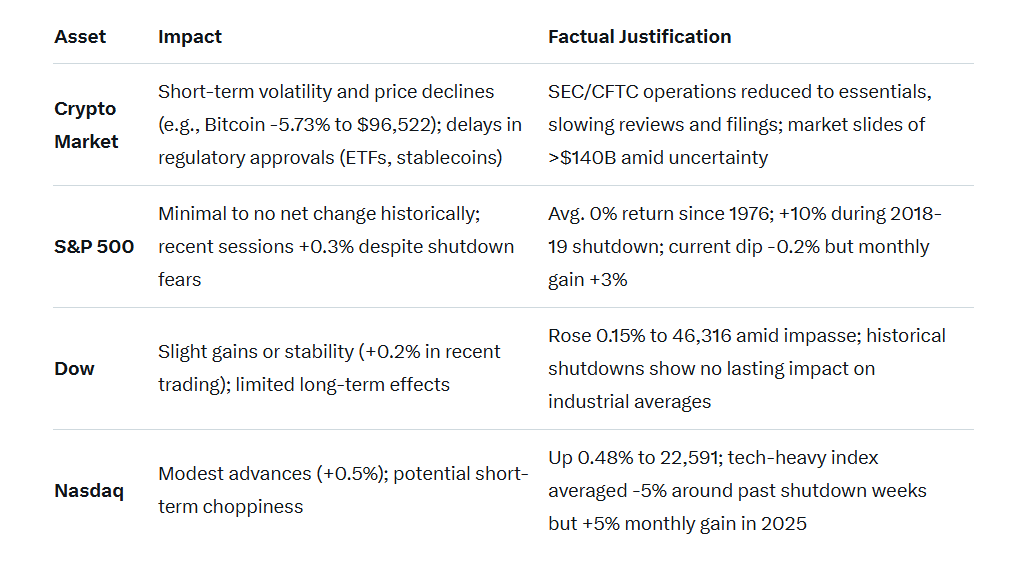Click text about regulatory approvals ETFs, stablecoins
Viewport: 1024px width, 562px height.
[x=330, y=158]
